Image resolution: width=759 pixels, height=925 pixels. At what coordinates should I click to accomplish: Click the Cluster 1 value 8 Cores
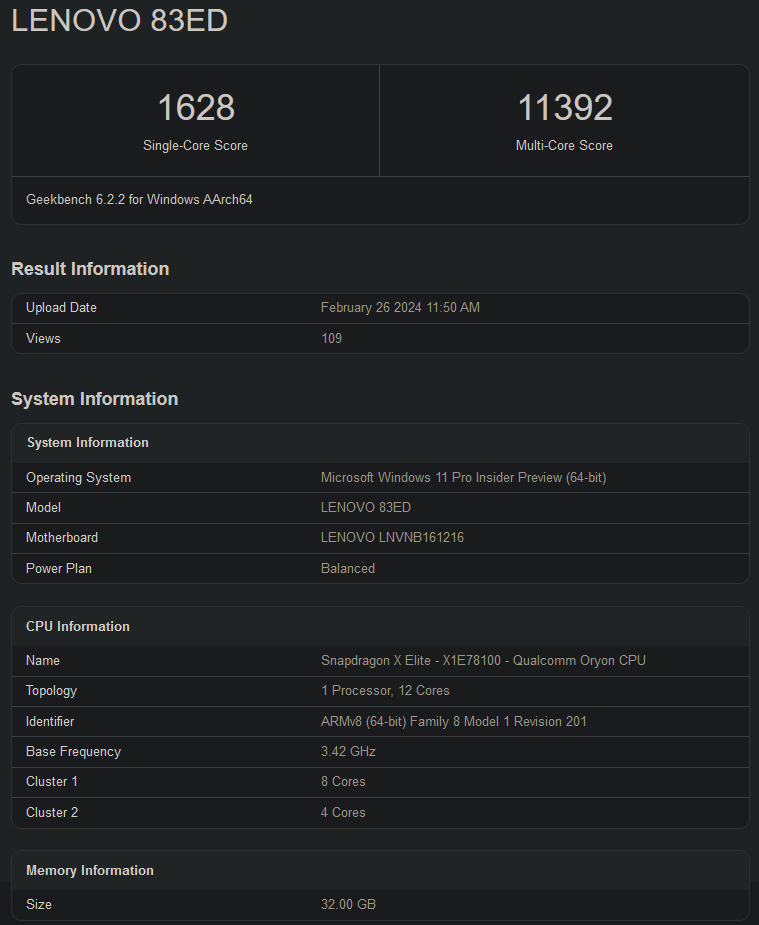coord(343,782)
